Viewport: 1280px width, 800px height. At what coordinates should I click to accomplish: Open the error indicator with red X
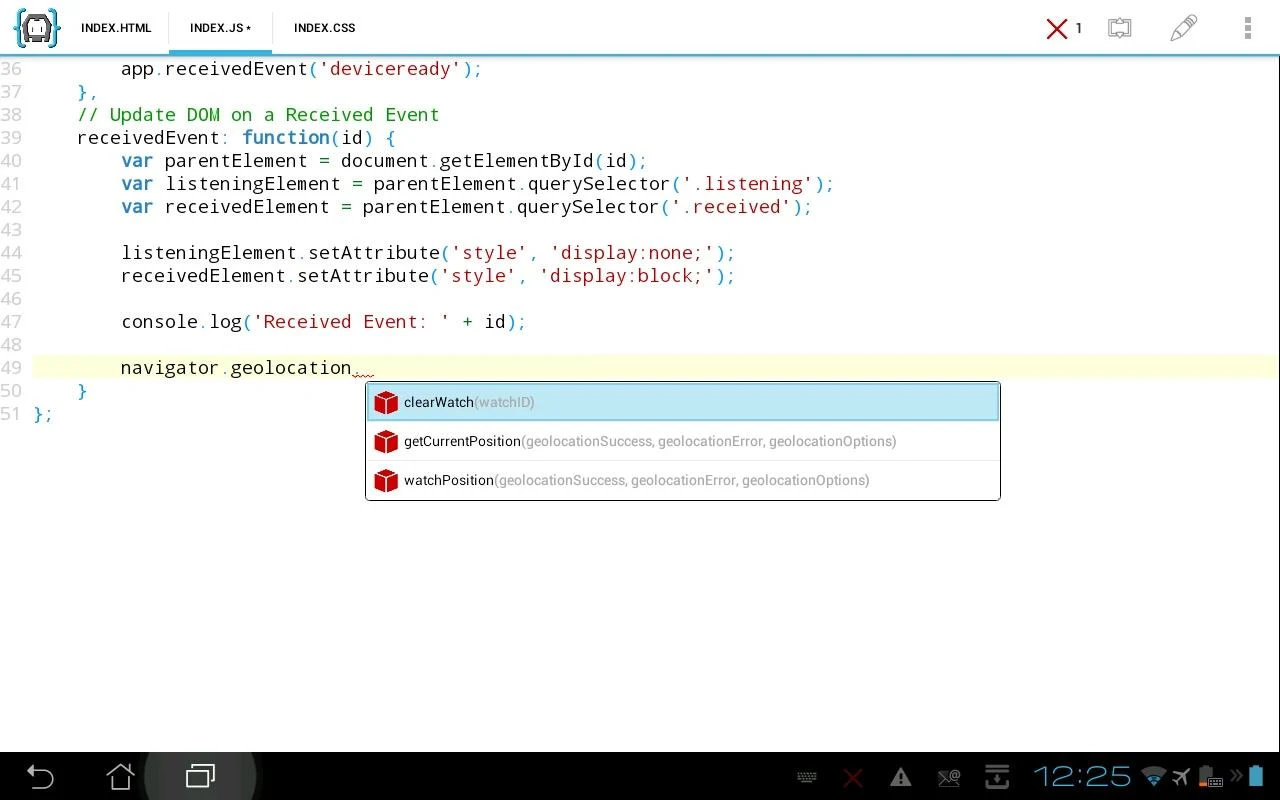coord(1064,28)
